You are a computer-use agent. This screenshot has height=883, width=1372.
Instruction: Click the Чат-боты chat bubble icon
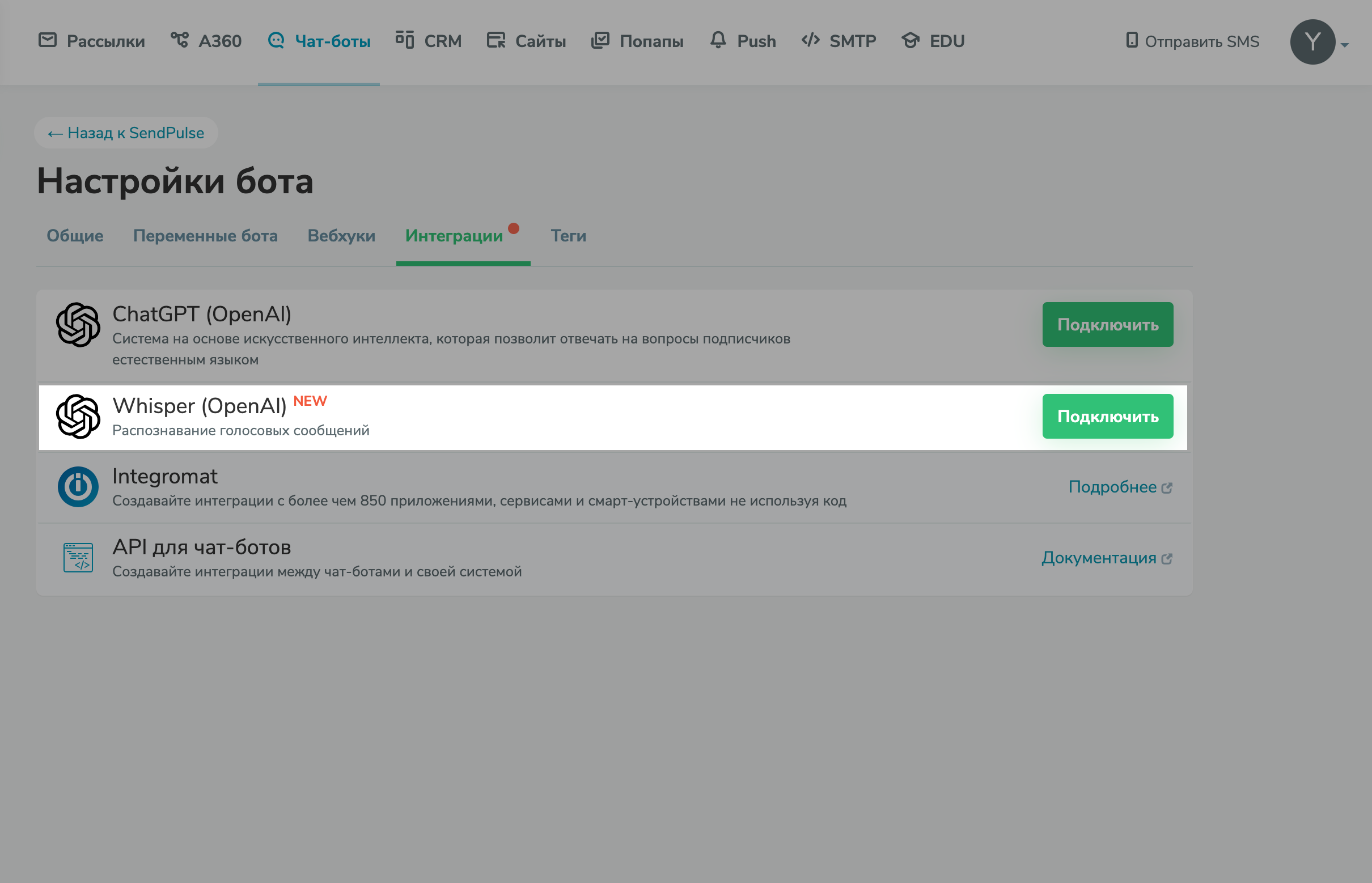point(277,40)
